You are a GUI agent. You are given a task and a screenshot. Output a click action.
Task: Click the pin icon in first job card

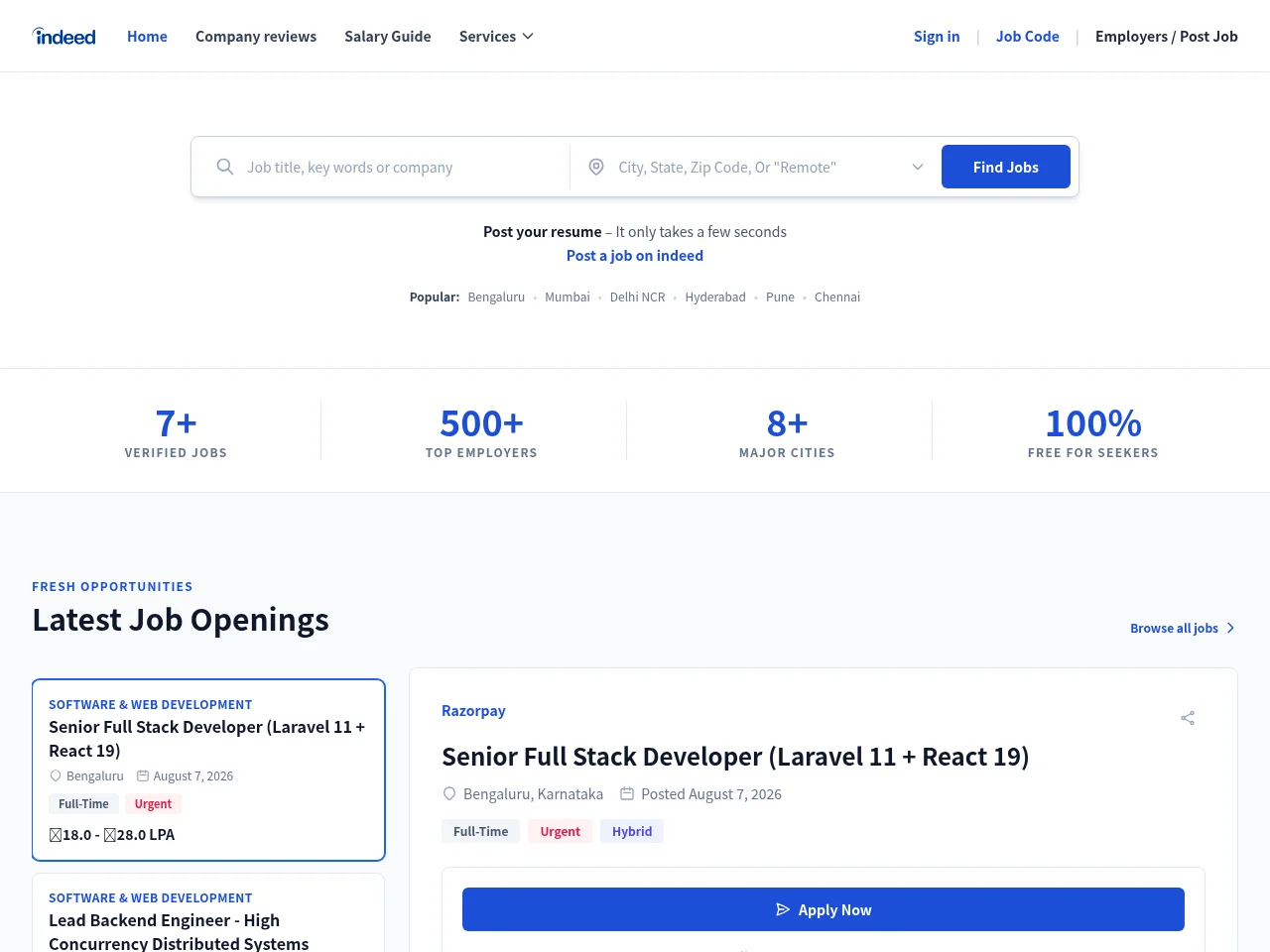[56, 775]
